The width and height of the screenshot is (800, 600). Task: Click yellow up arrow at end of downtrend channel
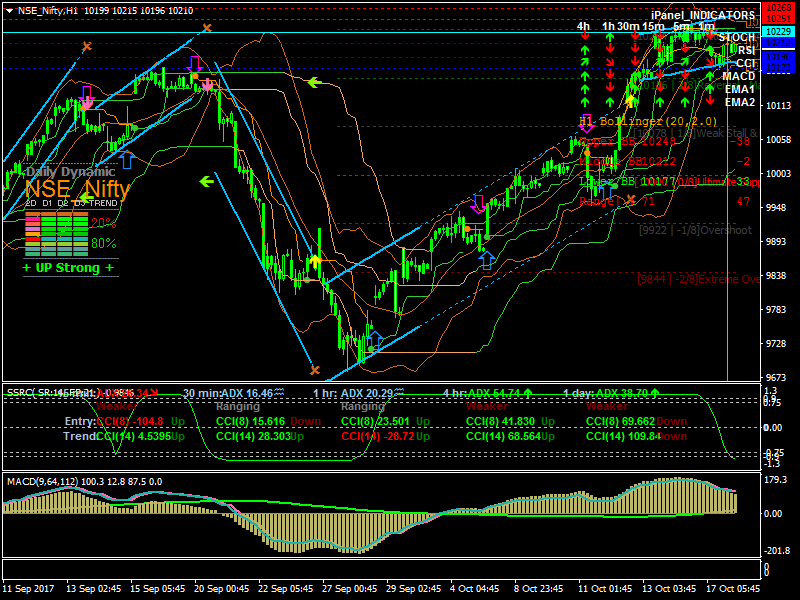[315, 261]
